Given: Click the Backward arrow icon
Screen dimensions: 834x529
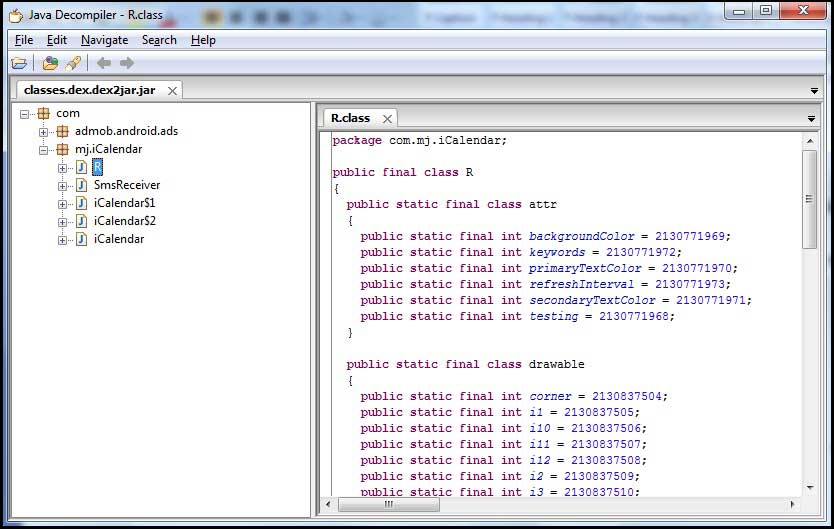Looking at the screenshot, I should pyautogui.click(x=104, y=63).
